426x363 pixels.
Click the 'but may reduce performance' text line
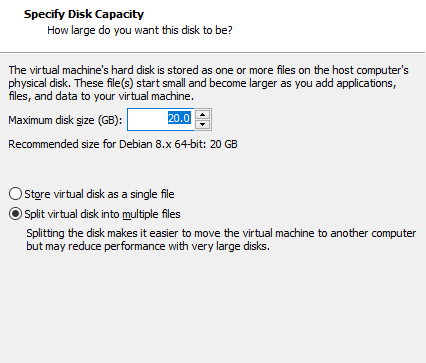pyautogui.click(x=148, y=246)
